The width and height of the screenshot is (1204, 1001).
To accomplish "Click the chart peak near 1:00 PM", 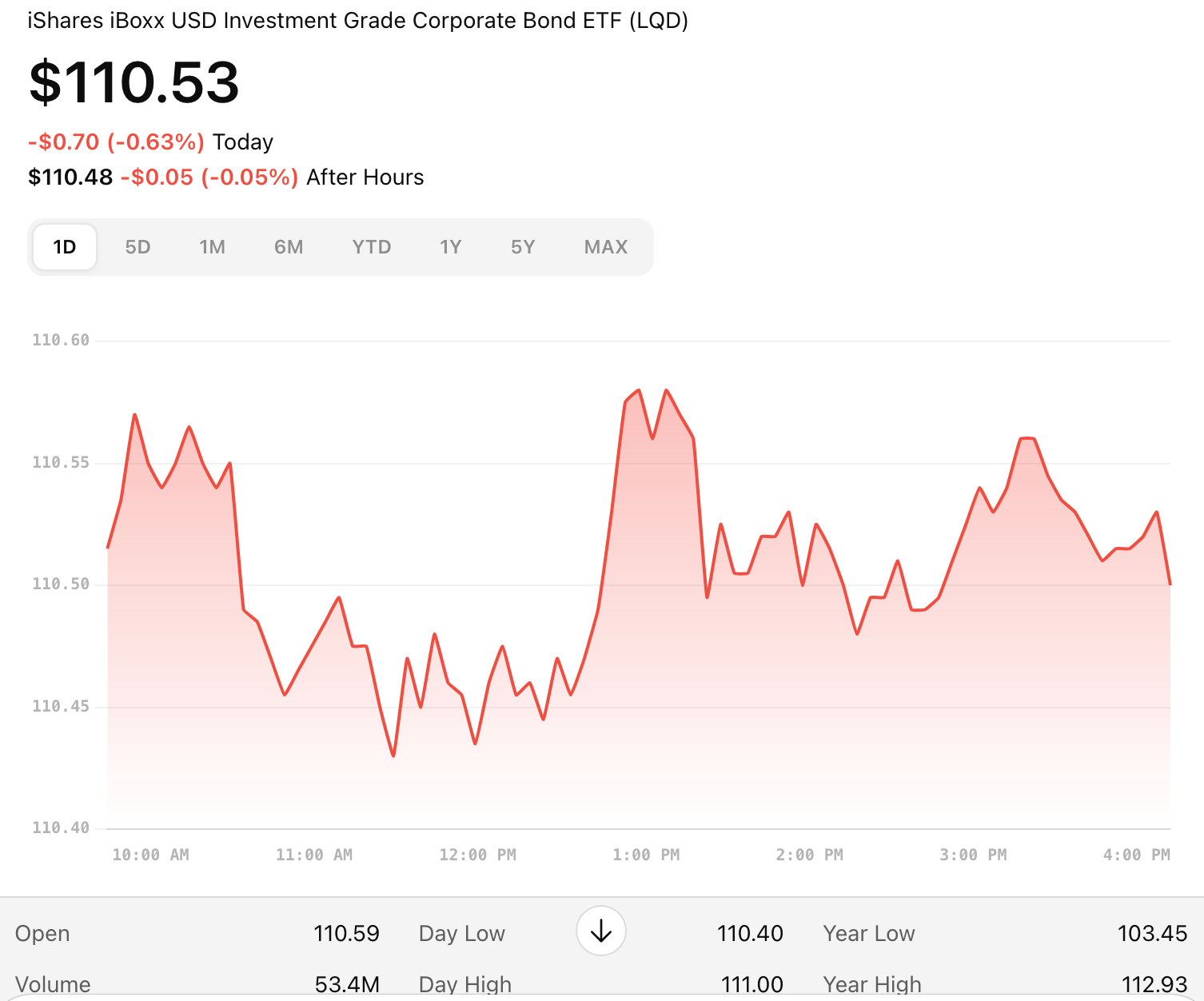I will (x=636, y=390).
